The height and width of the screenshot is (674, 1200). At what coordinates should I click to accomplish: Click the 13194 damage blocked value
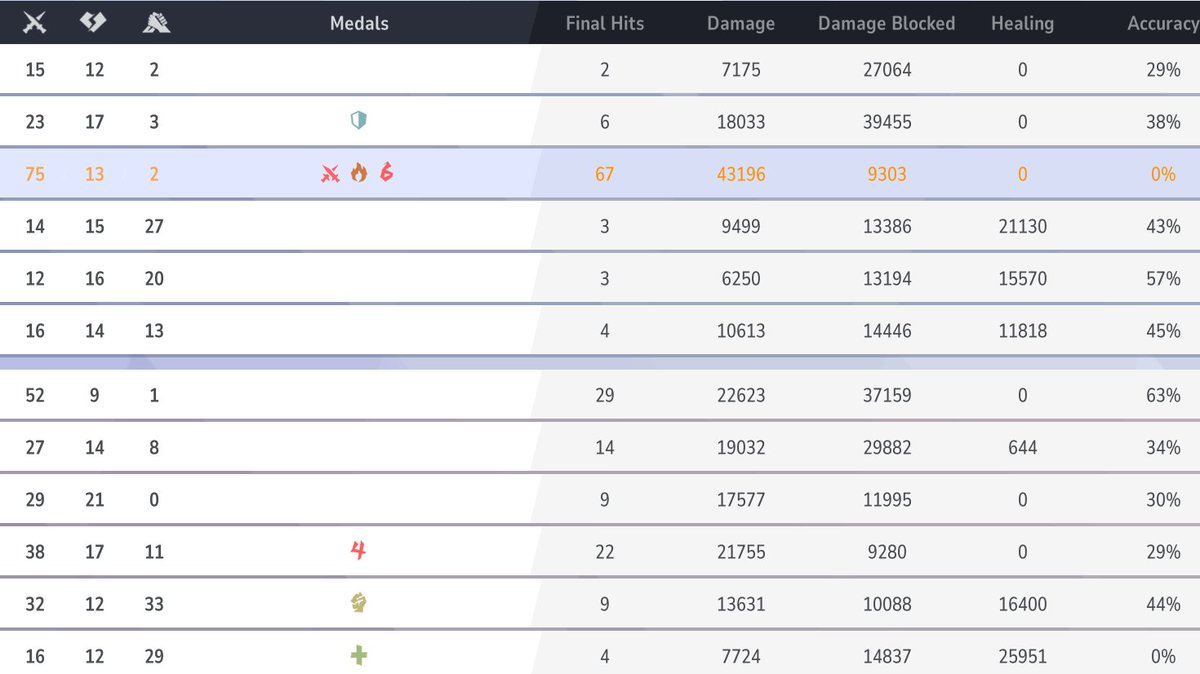pyautogui.click(x=887, y=278)
